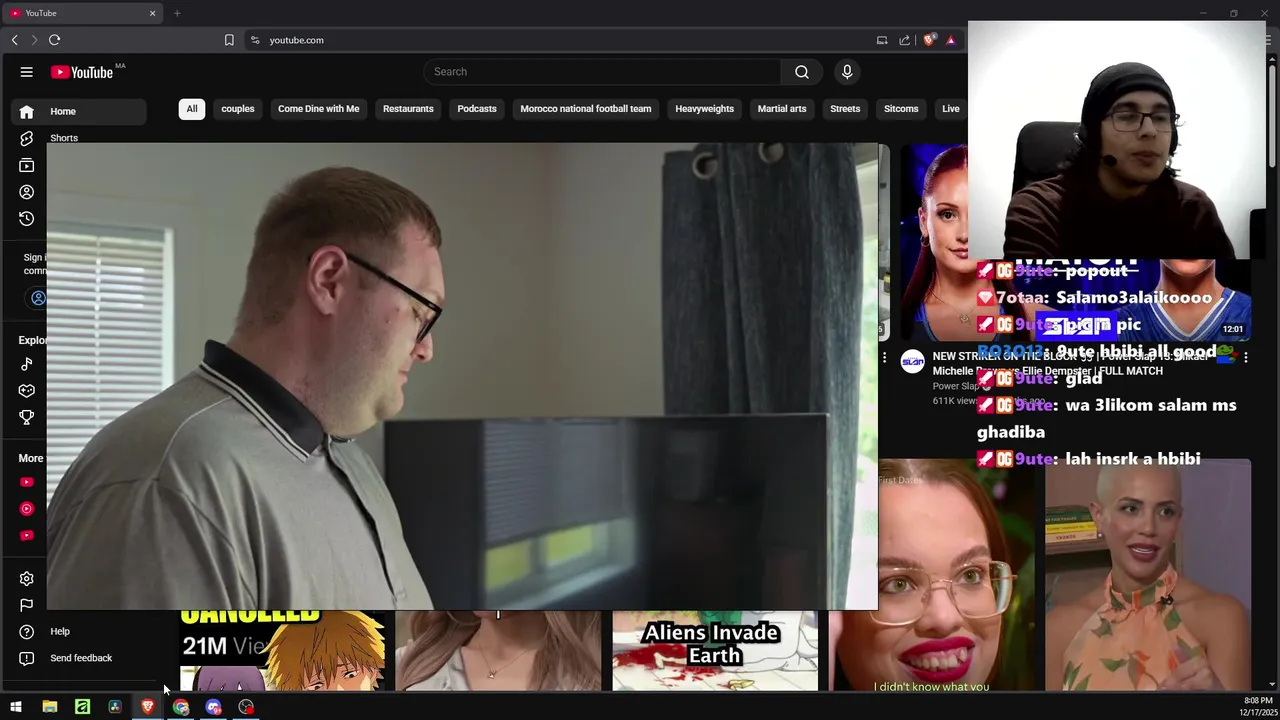Select the All filter chip

192,109
